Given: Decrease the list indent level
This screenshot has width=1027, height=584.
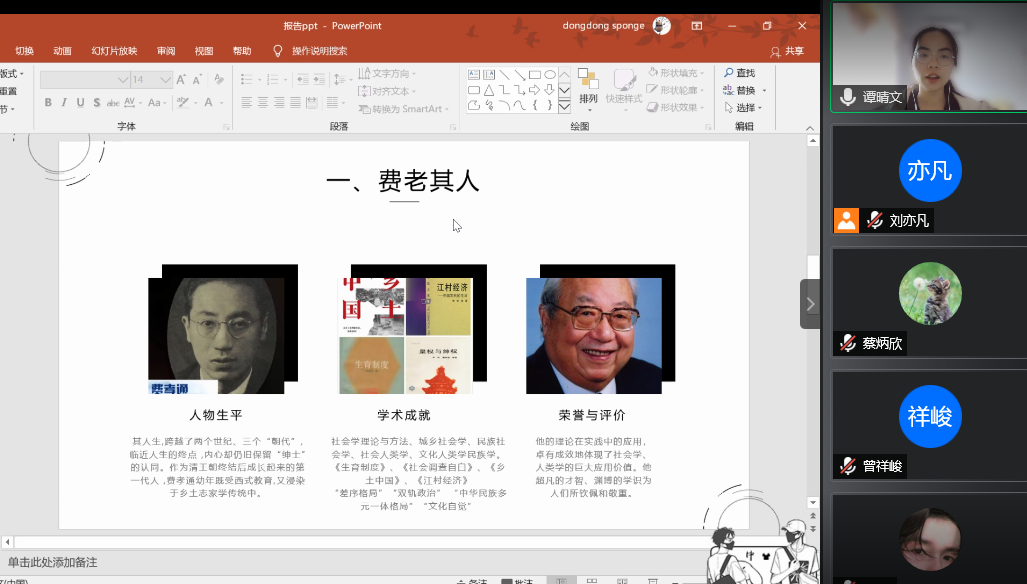Looking at the screenshot, I should (303, 80).
